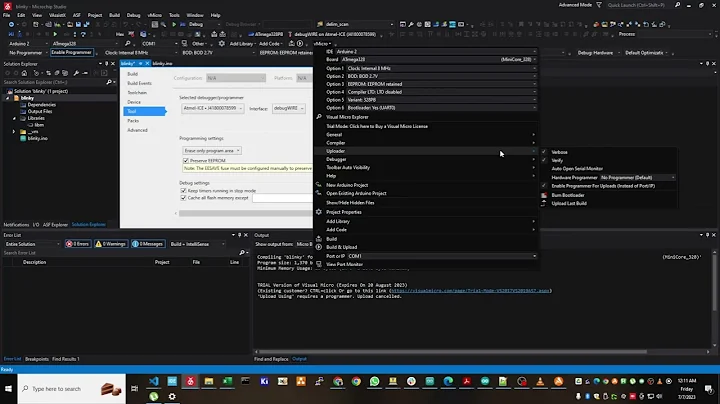Screen dimensions: 720x404
Task: Click the notifications filter icon beside Advanced Mode
Action: (599, 5)
